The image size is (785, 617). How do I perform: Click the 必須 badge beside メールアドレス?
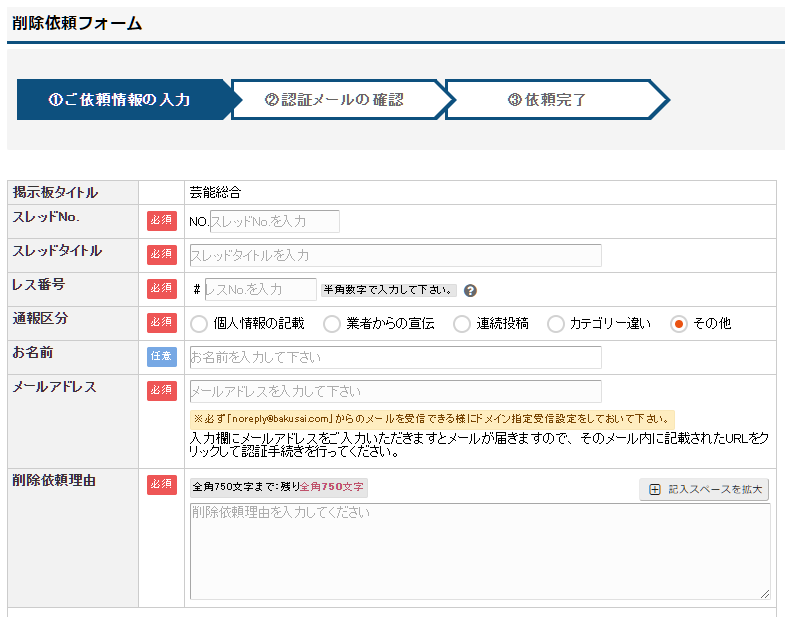[161, 391]
